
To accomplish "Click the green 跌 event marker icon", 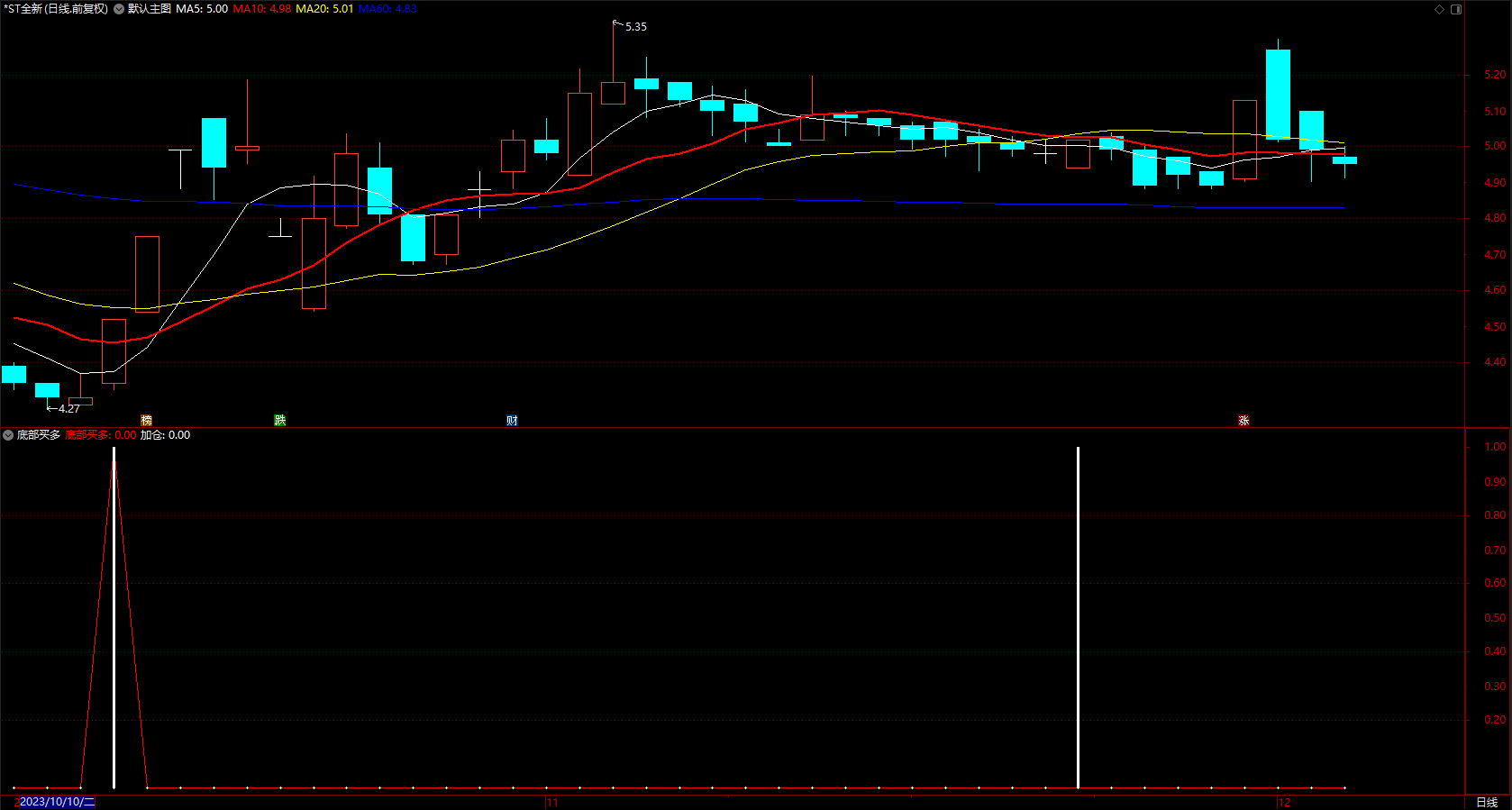I will [x=280, y=421].
